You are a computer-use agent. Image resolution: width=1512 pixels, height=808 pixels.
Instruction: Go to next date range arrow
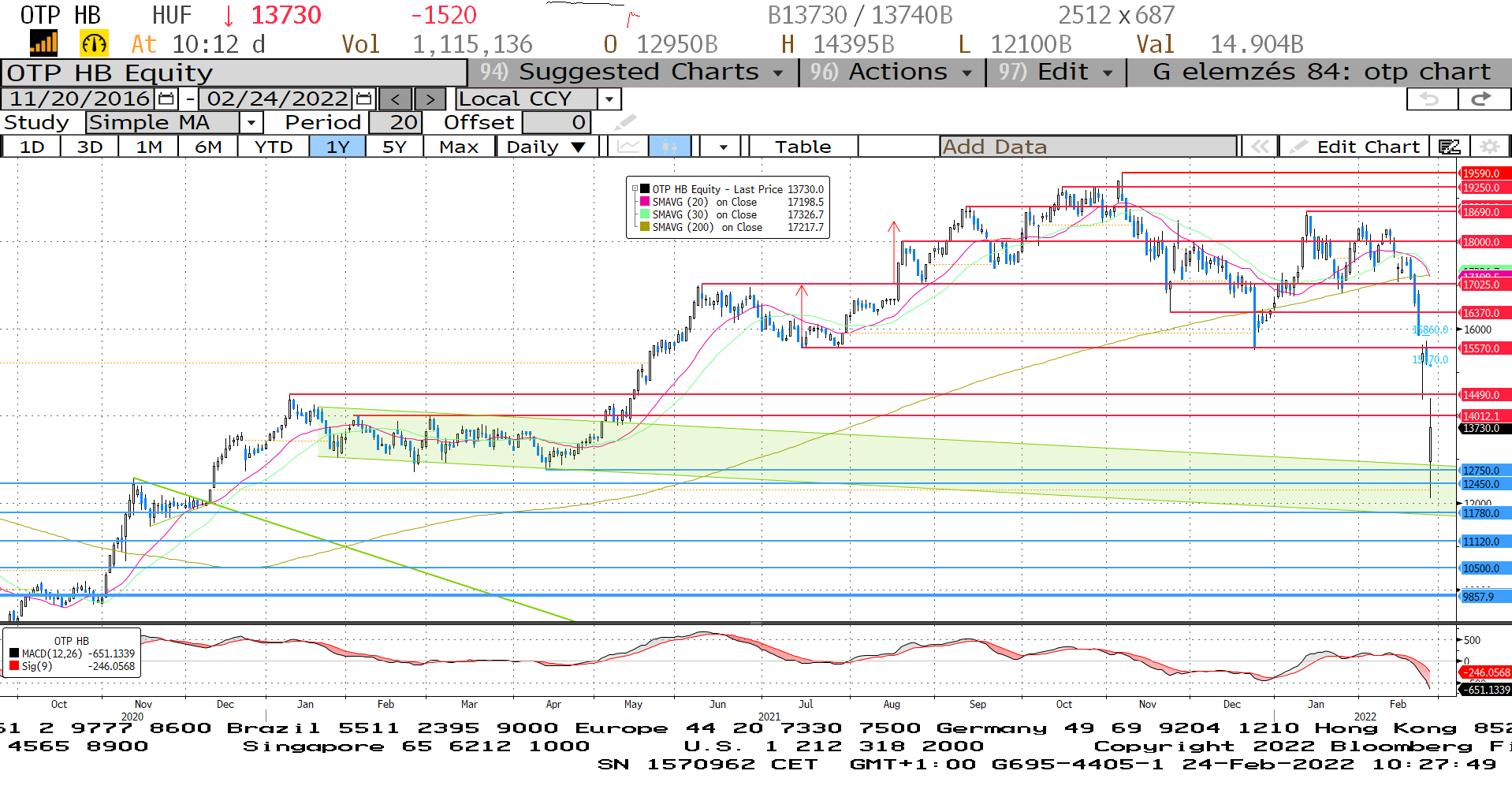[x=430, y=99]
